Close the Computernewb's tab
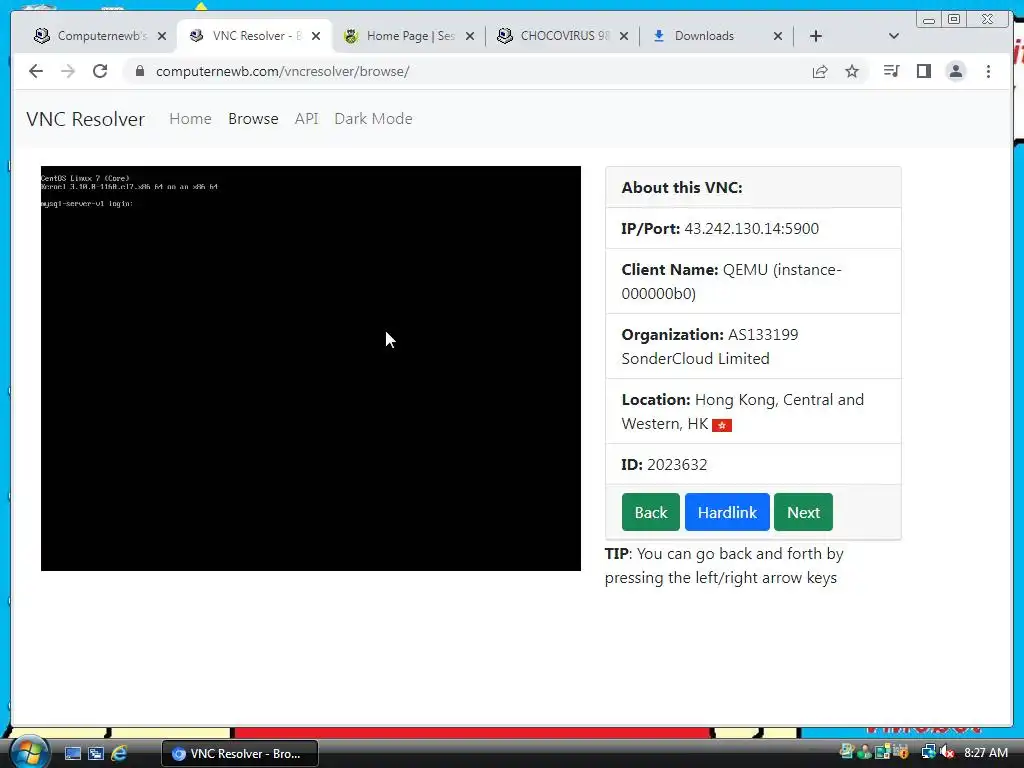1024x768 pixels. (162, 36)
